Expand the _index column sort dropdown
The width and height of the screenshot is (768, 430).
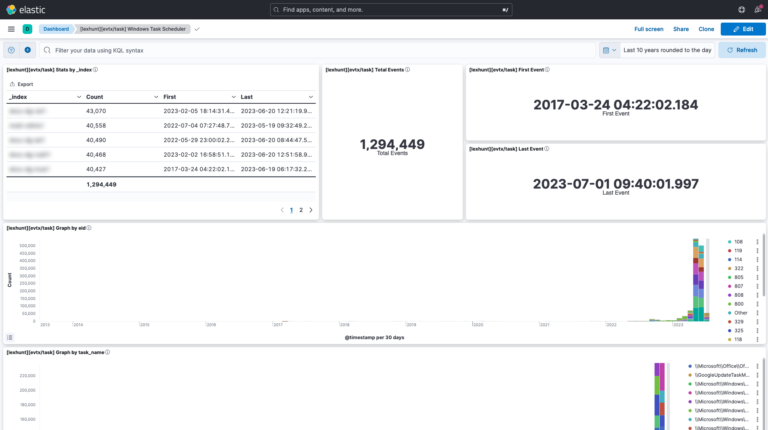pyautogui.click(x=77, y=96)
